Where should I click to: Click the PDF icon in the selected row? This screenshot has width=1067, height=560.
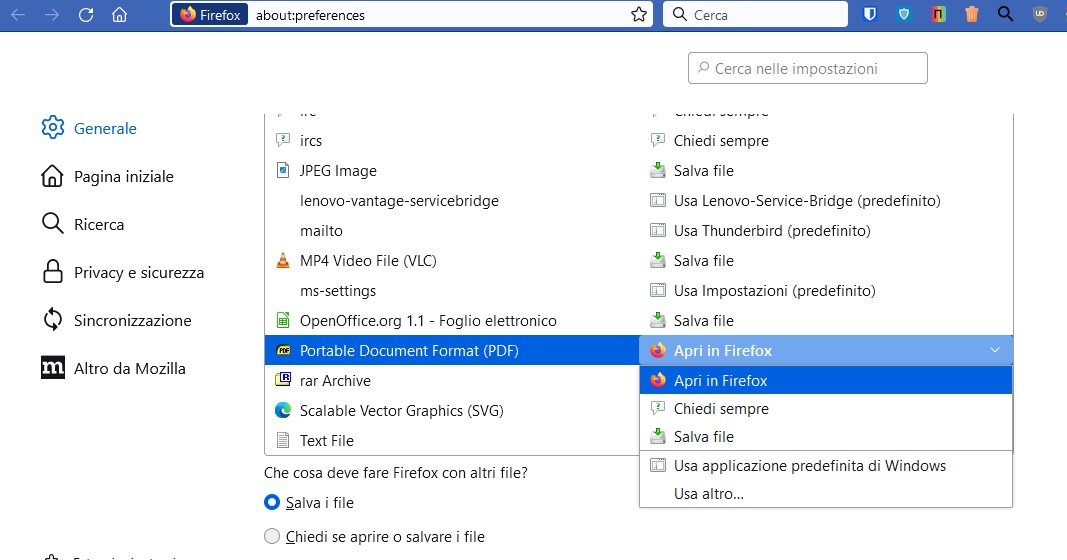283,350
